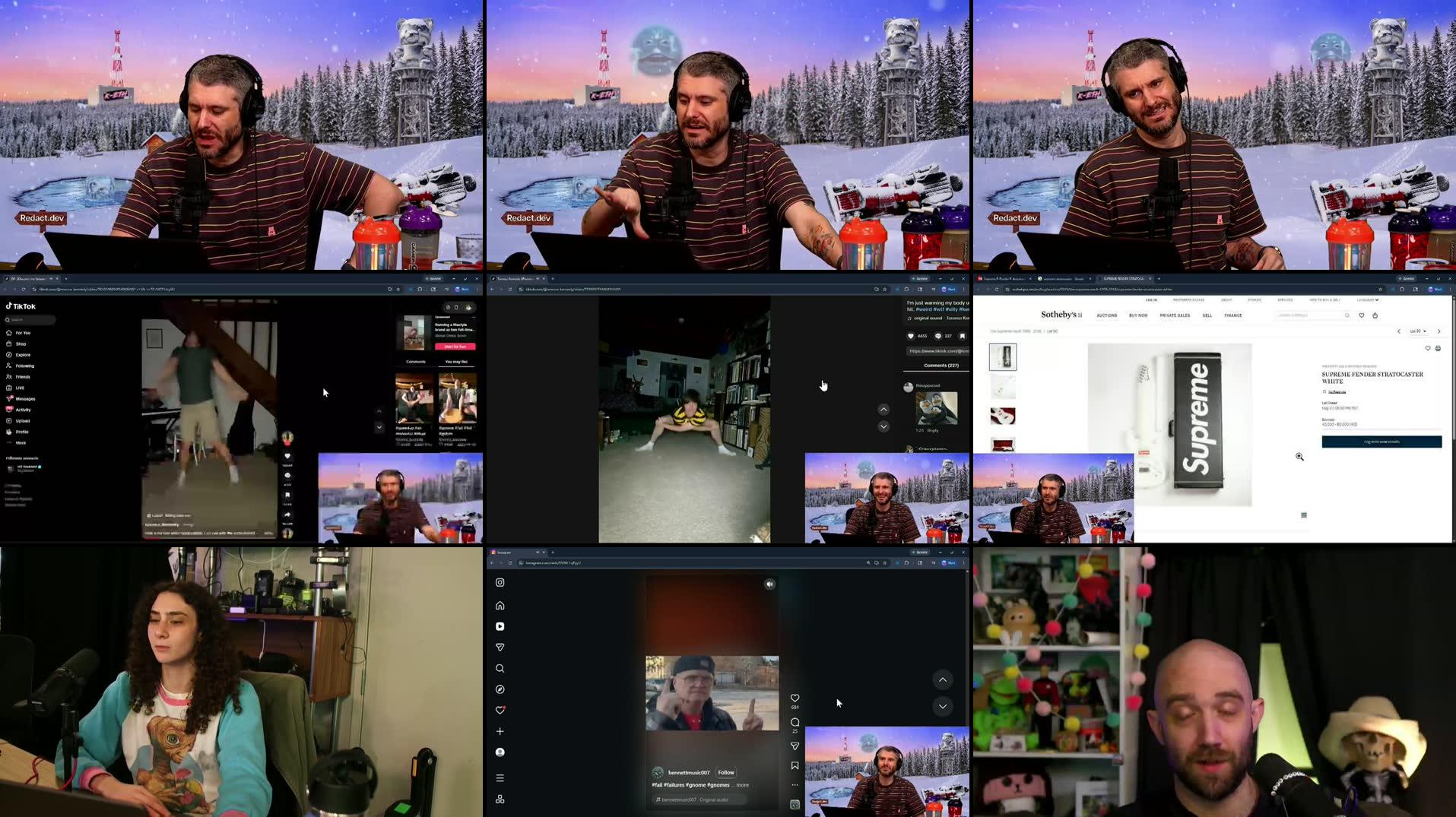The width and height of the screenshot is (1456, 817).
Task: Open TikTok LIVE from the sidebar
Action: pyautogui.click(x=20, y=388)
